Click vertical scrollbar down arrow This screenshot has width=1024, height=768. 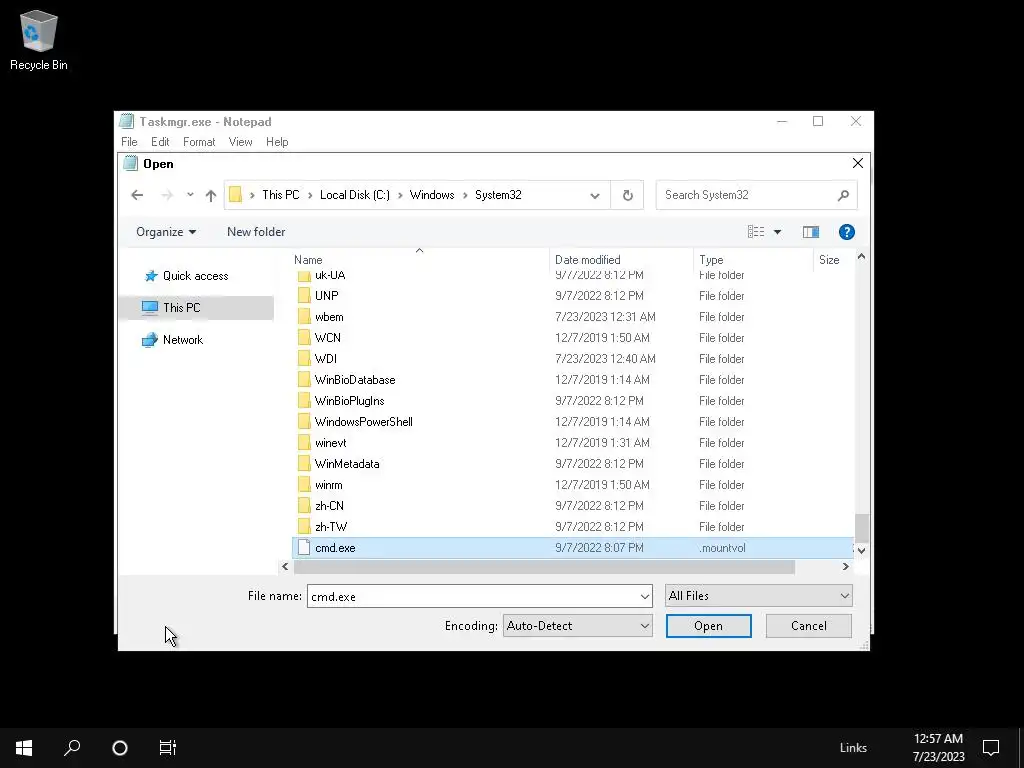[x=861, y=551]
